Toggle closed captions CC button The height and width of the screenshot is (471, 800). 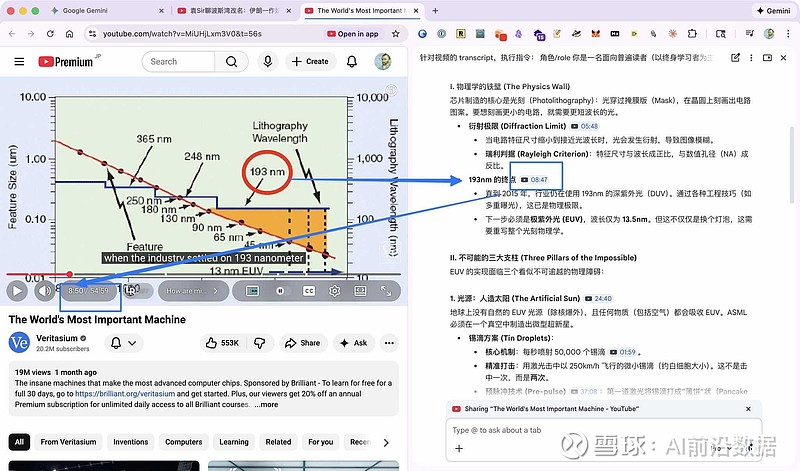(309, 291)
